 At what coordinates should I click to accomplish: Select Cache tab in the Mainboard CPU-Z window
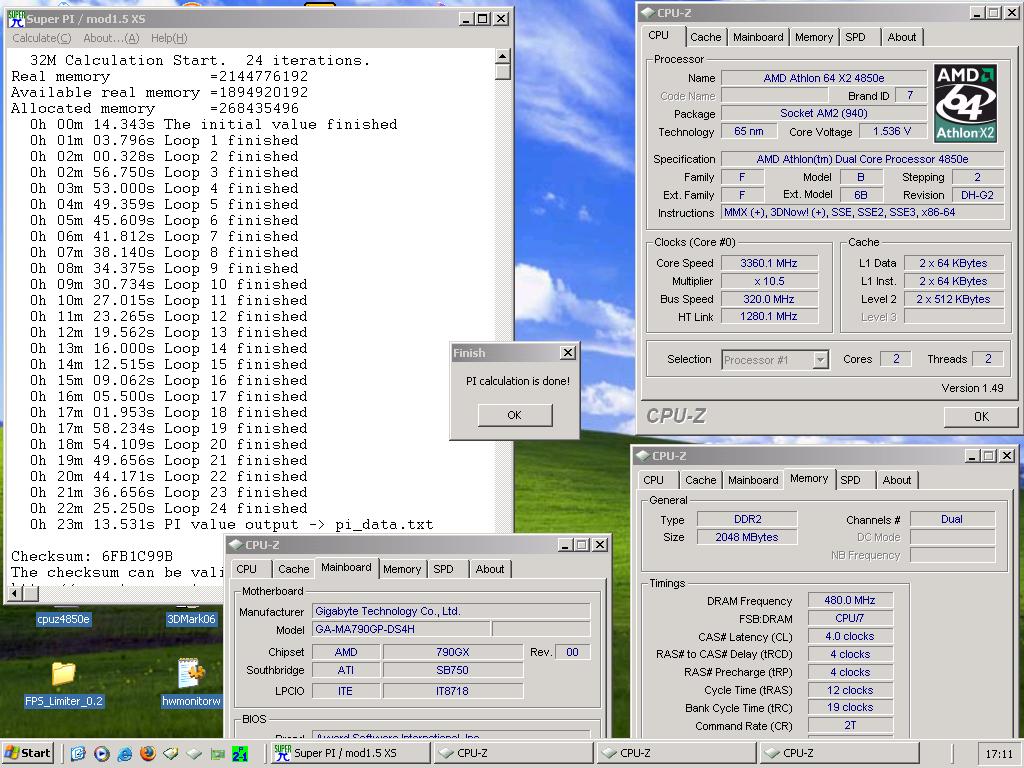[x=293, y=569]
